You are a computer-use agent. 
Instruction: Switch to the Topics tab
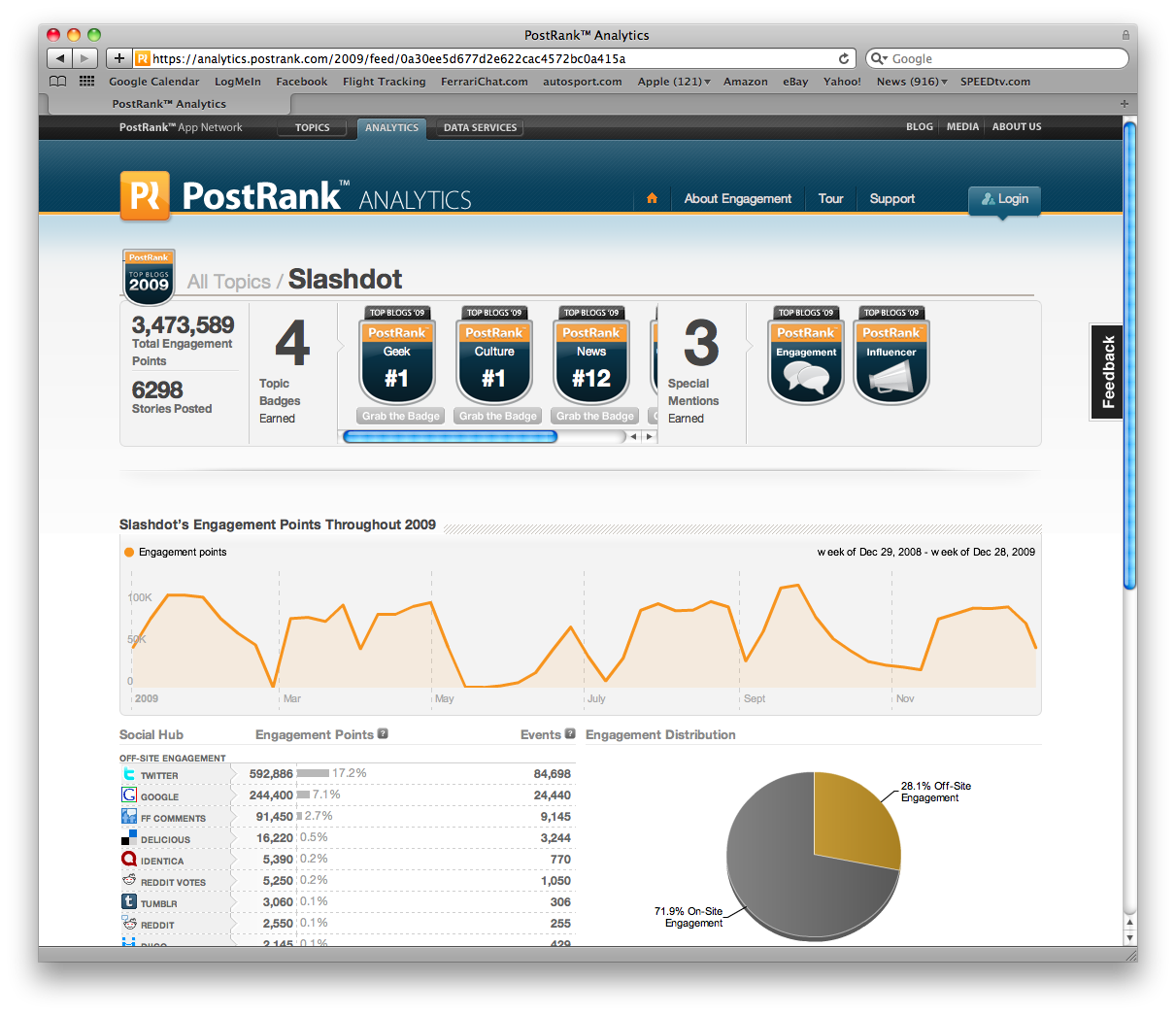pyautogui.click(x=312, y=127)
